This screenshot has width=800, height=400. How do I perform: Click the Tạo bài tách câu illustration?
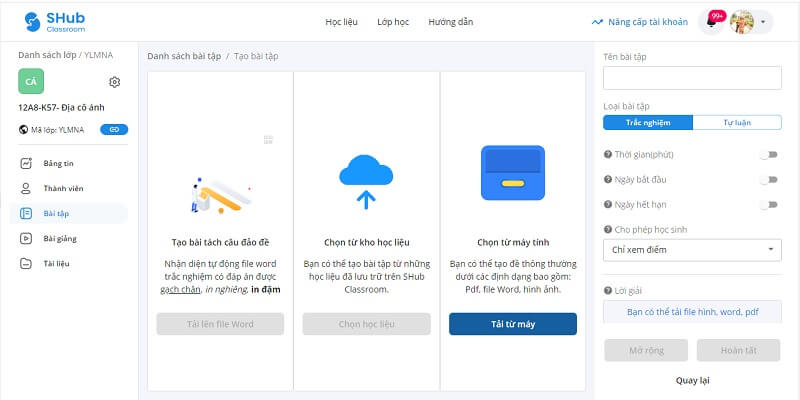coord(220,195)
